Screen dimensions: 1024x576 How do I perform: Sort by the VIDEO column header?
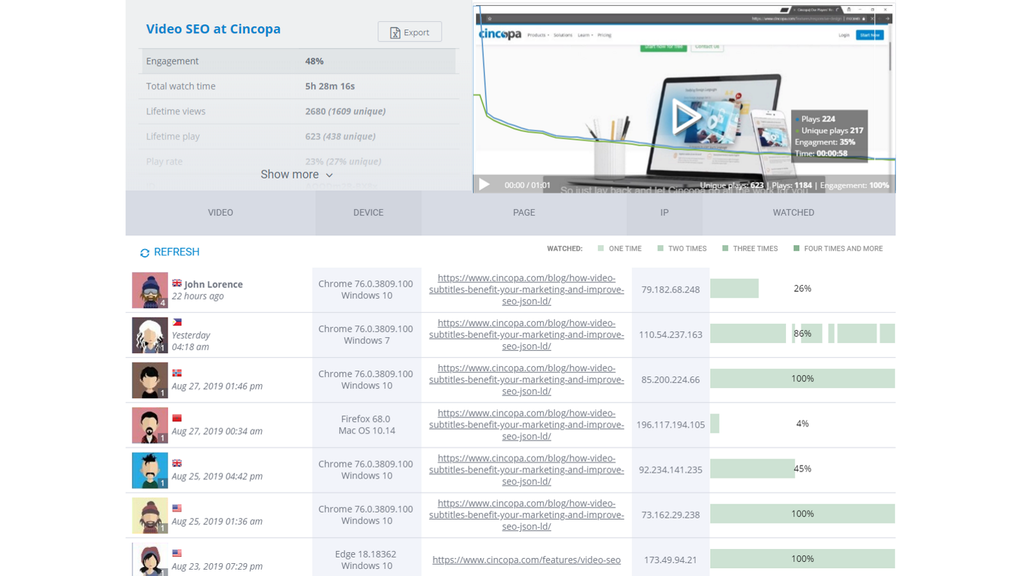coord(220,212)
